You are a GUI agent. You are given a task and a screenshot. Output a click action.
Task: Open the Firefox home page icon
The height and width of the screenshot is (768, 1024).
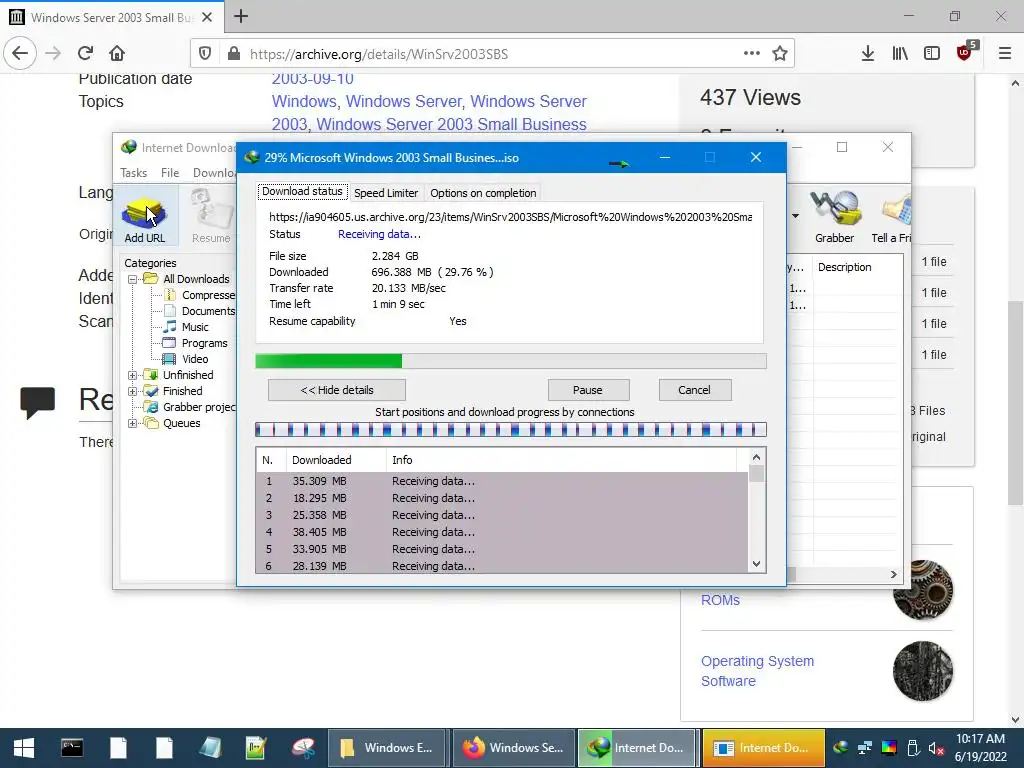(117, 53)
